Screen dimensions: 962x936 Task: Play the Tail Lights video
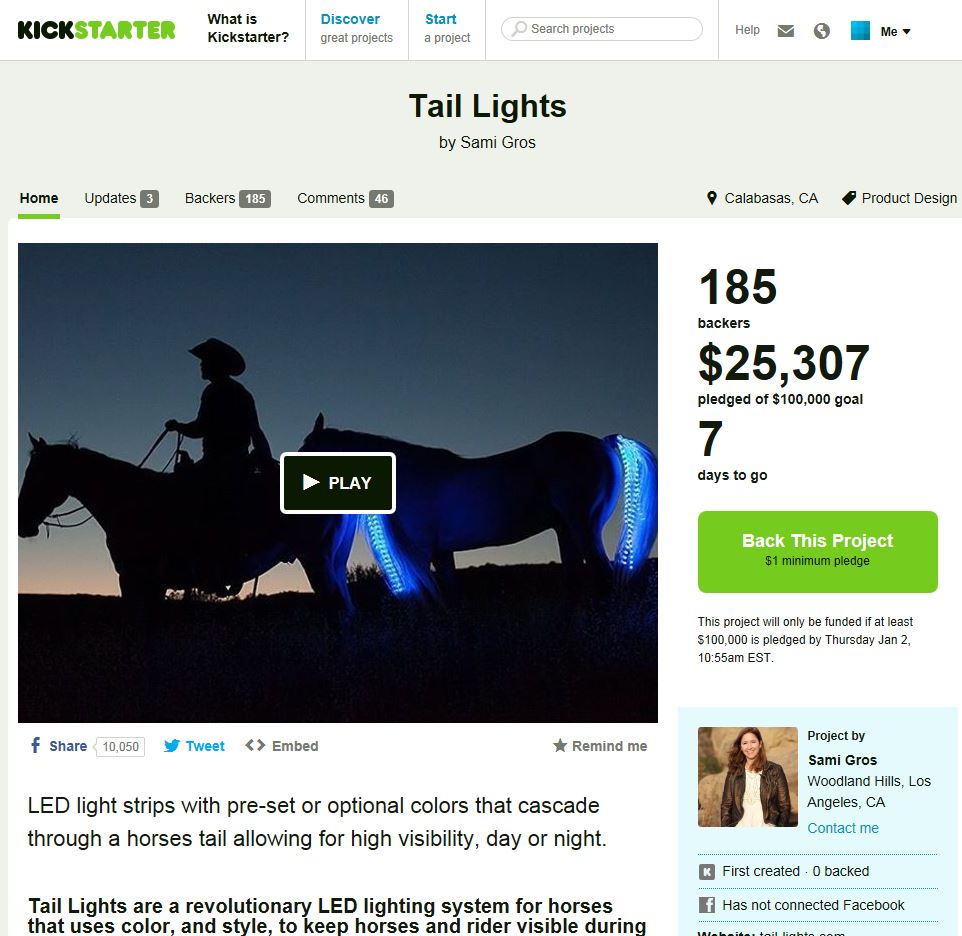[337, 483]
